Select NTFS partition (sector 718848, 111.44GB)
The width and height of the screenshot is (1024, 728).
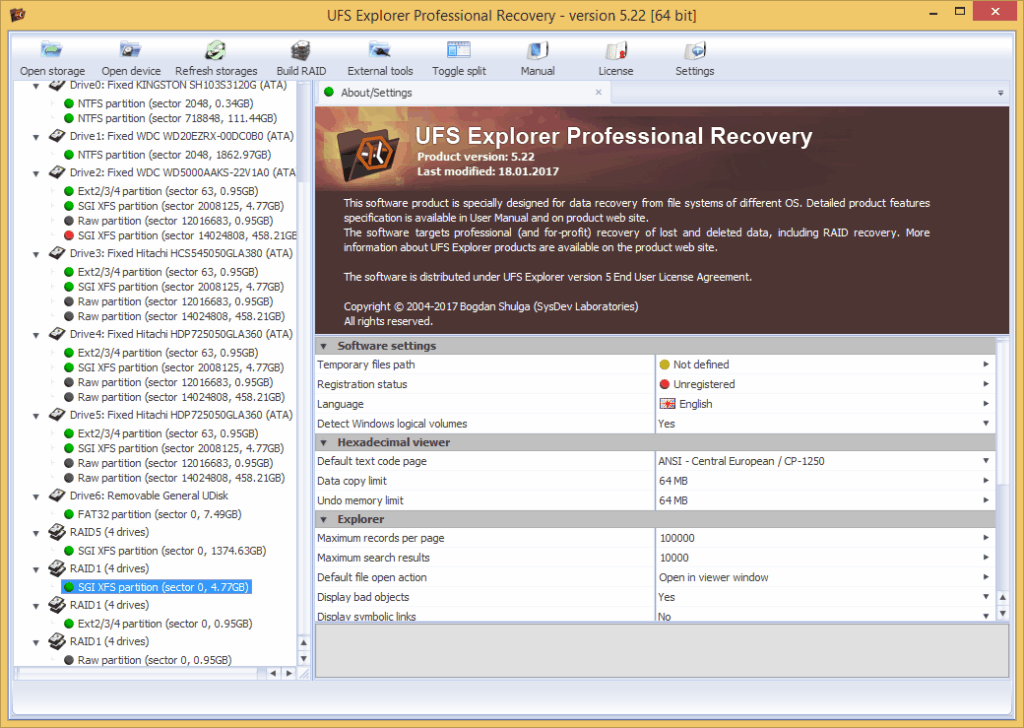177,118
